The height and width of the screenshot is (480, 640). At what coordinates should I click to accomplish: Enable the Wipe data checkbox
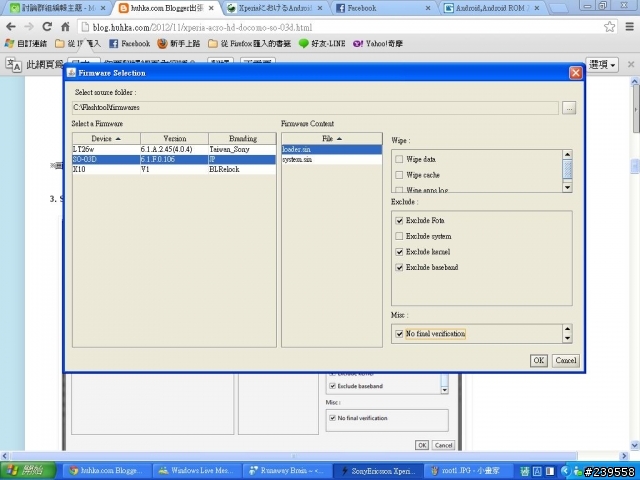[399, 159]
